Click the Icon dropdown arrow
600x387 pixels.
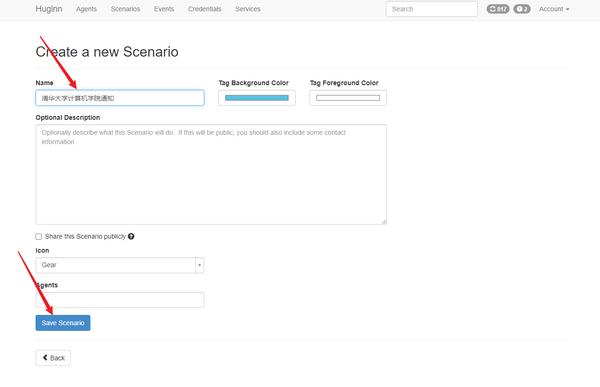point(199,265)
